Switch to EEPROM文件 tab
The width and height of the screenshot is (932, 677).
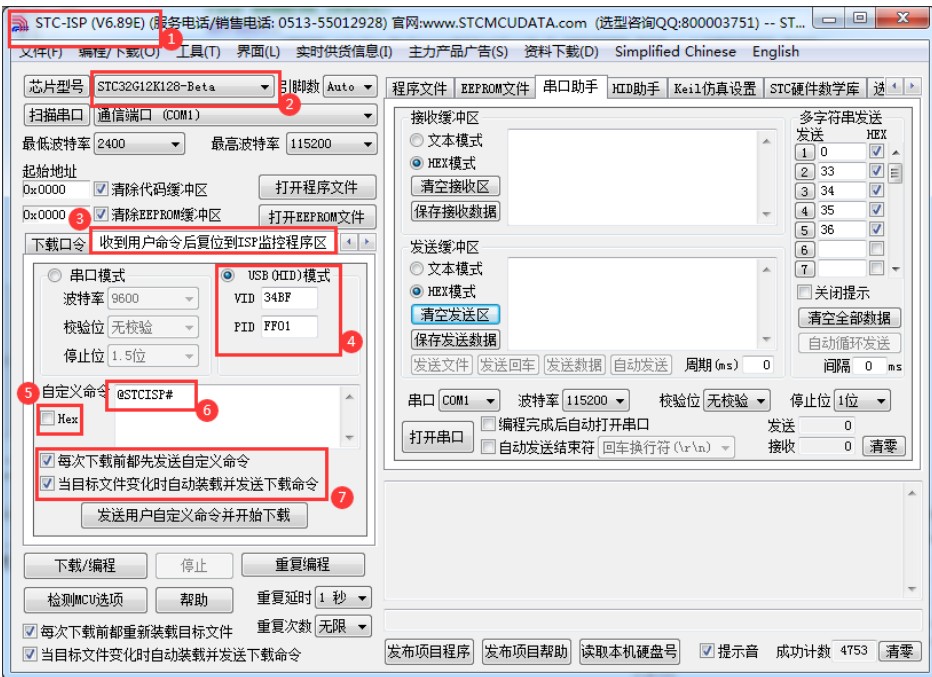tap(495, 89)
